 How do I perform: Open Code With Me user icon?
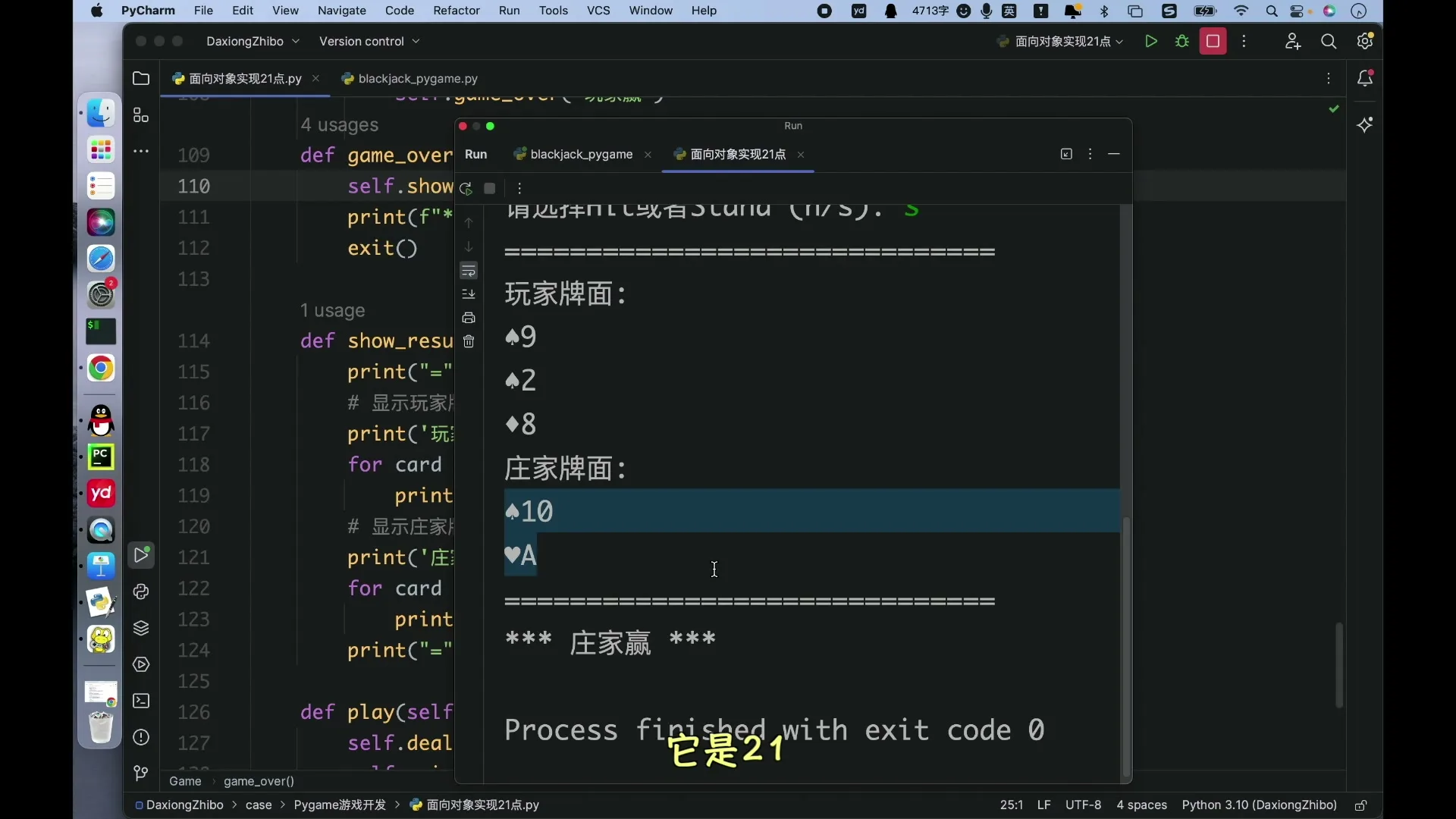(1293, 42)
